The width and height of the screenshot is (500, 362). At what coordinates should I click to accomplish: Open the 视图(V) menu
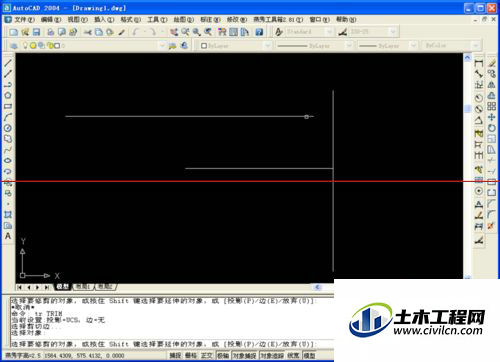point(78,20)
